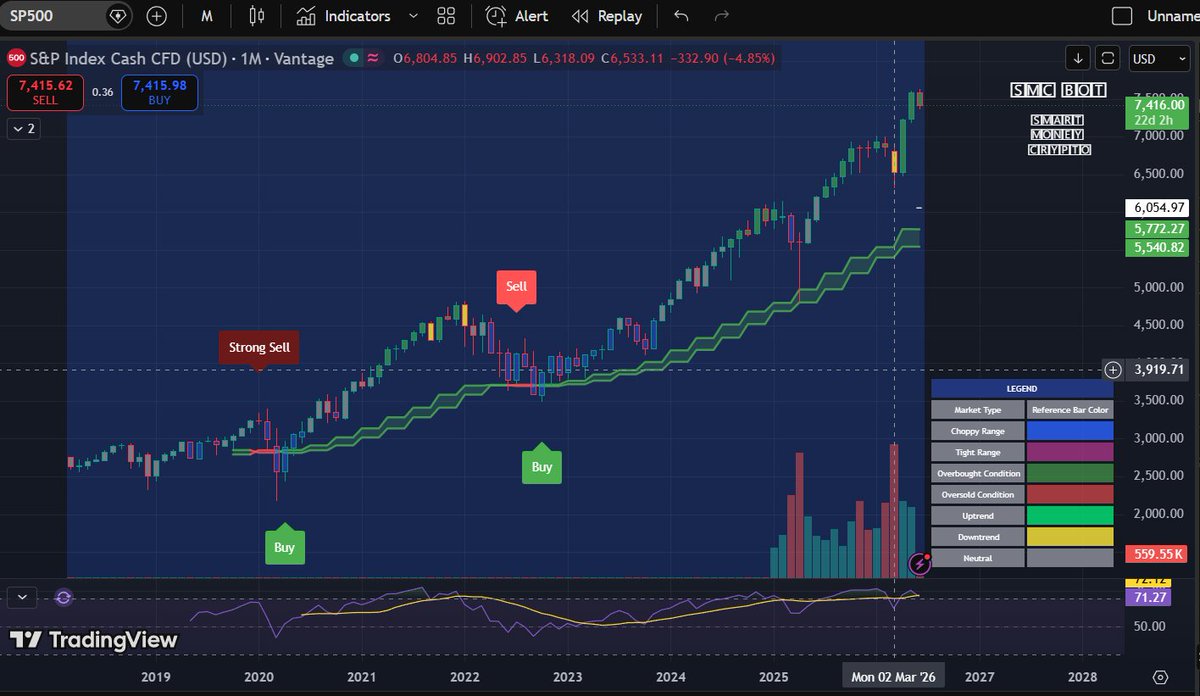Screen dimensions: 1200x696
Task: Click the green market status dot
Action: pos(353,58)
